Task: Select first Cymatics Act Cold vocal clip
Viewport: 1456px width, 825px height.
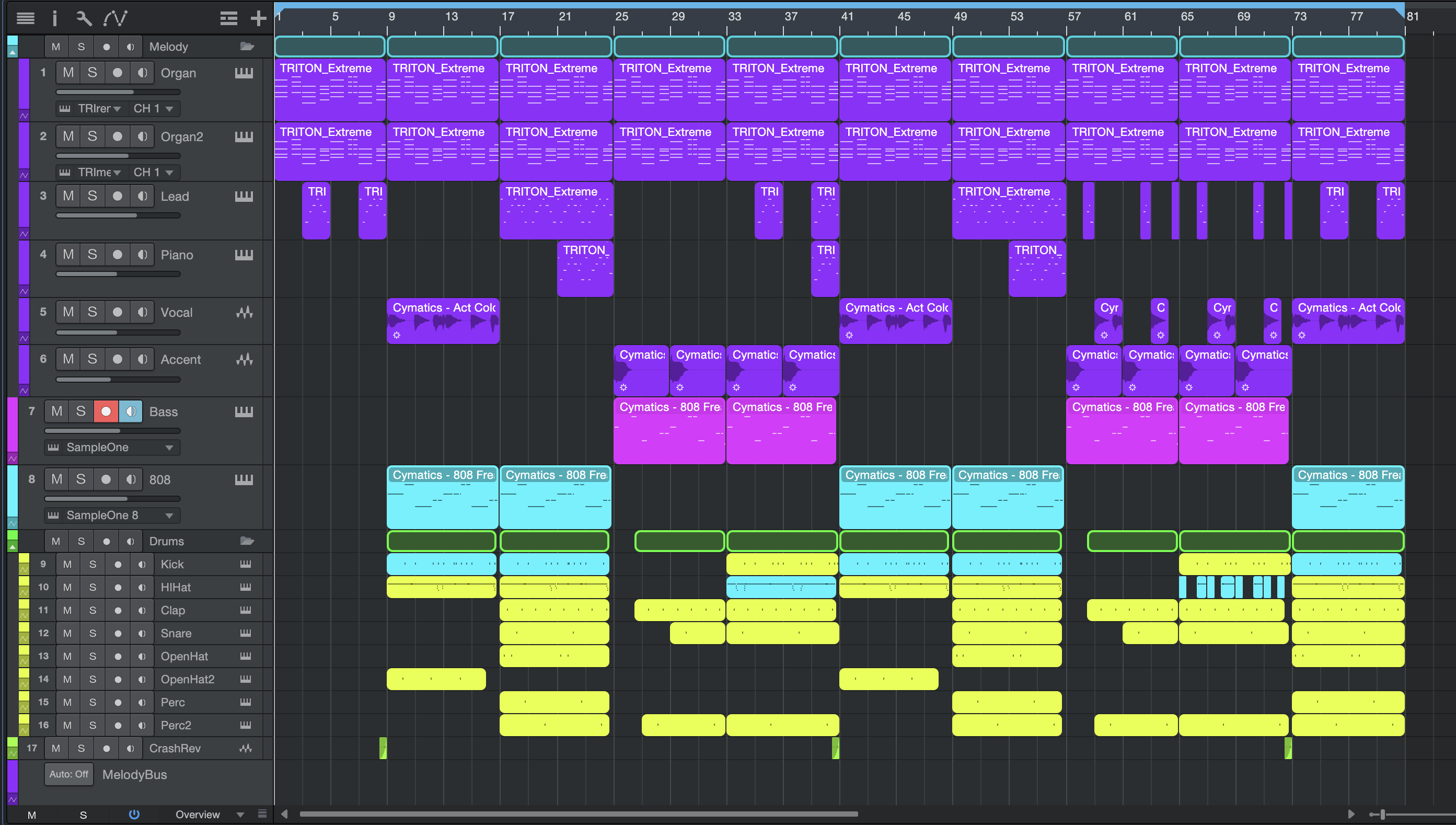Action: pyautogui.click(x=443, y=320)
